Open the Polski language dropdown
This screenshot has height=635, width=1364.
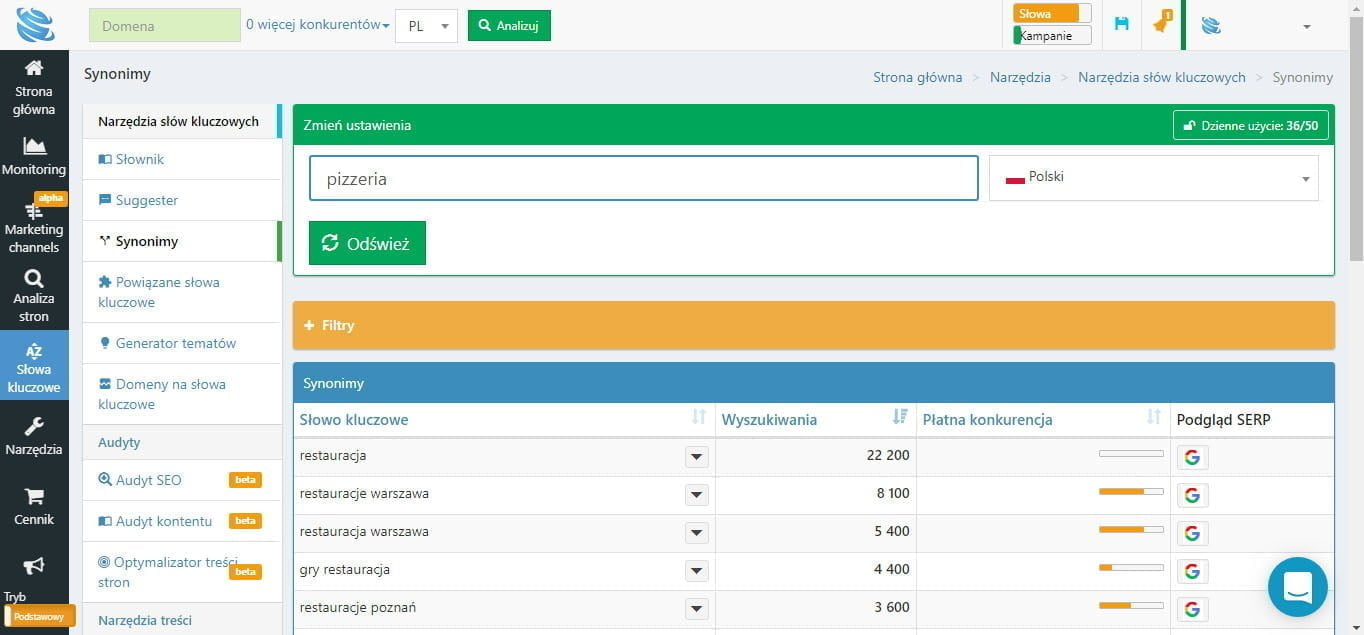[1153, 178]
